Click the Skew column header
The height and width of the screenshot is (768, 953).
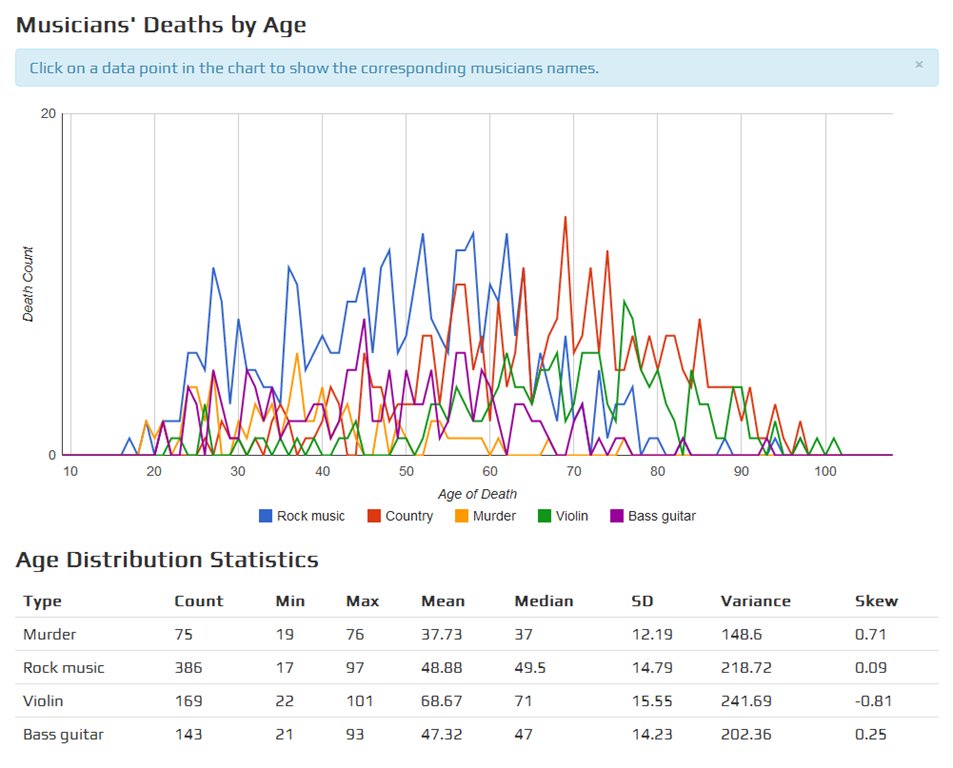pos(876,601)
